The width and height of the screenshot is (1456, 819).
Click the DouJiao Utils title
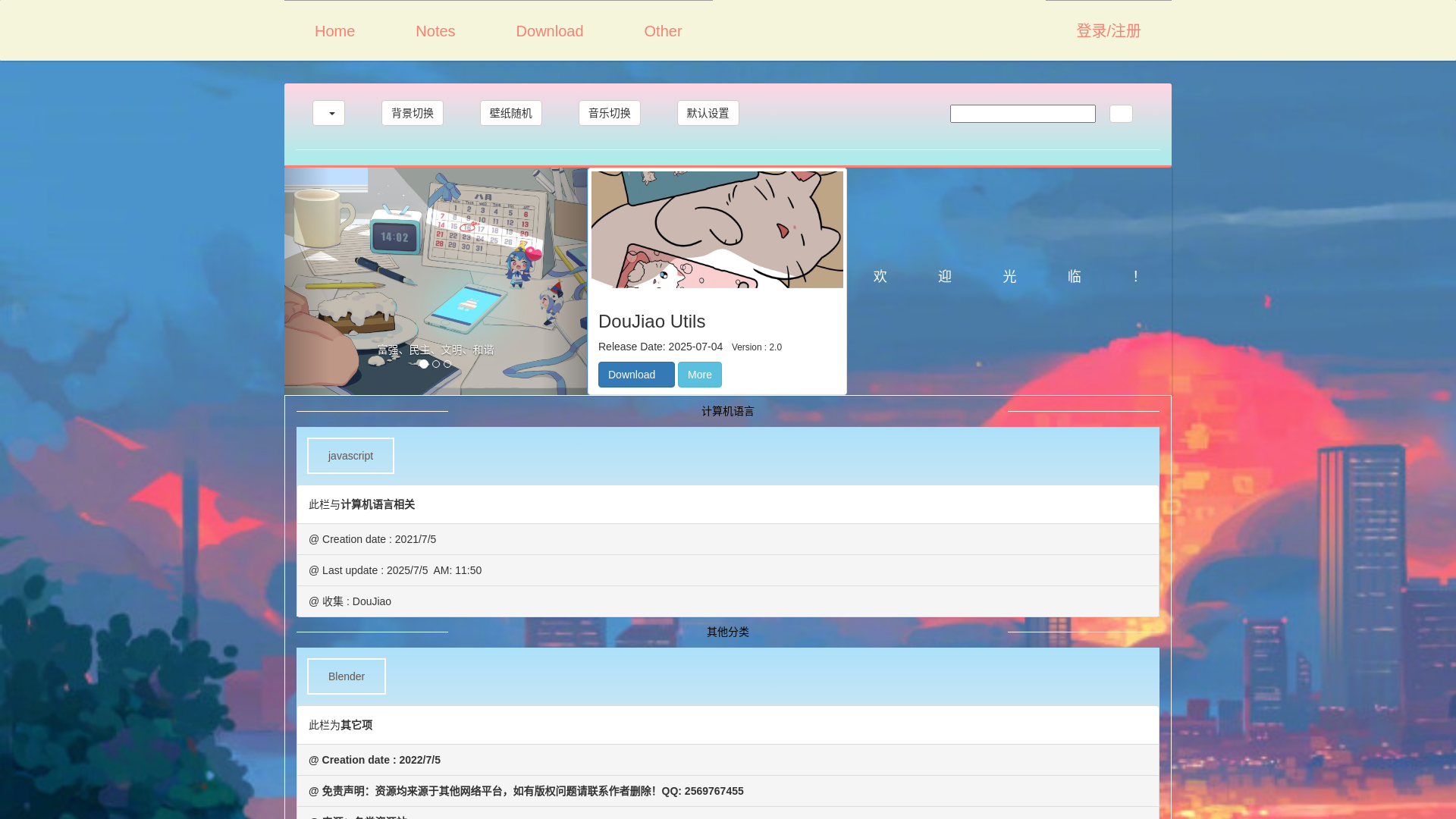(x=652, y=322)
